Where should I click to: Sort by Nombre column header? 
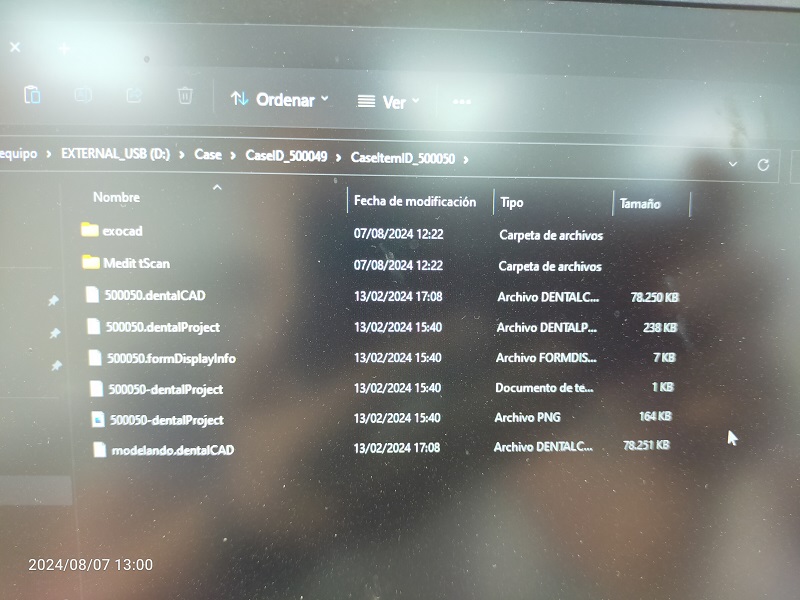click(116, 197)
